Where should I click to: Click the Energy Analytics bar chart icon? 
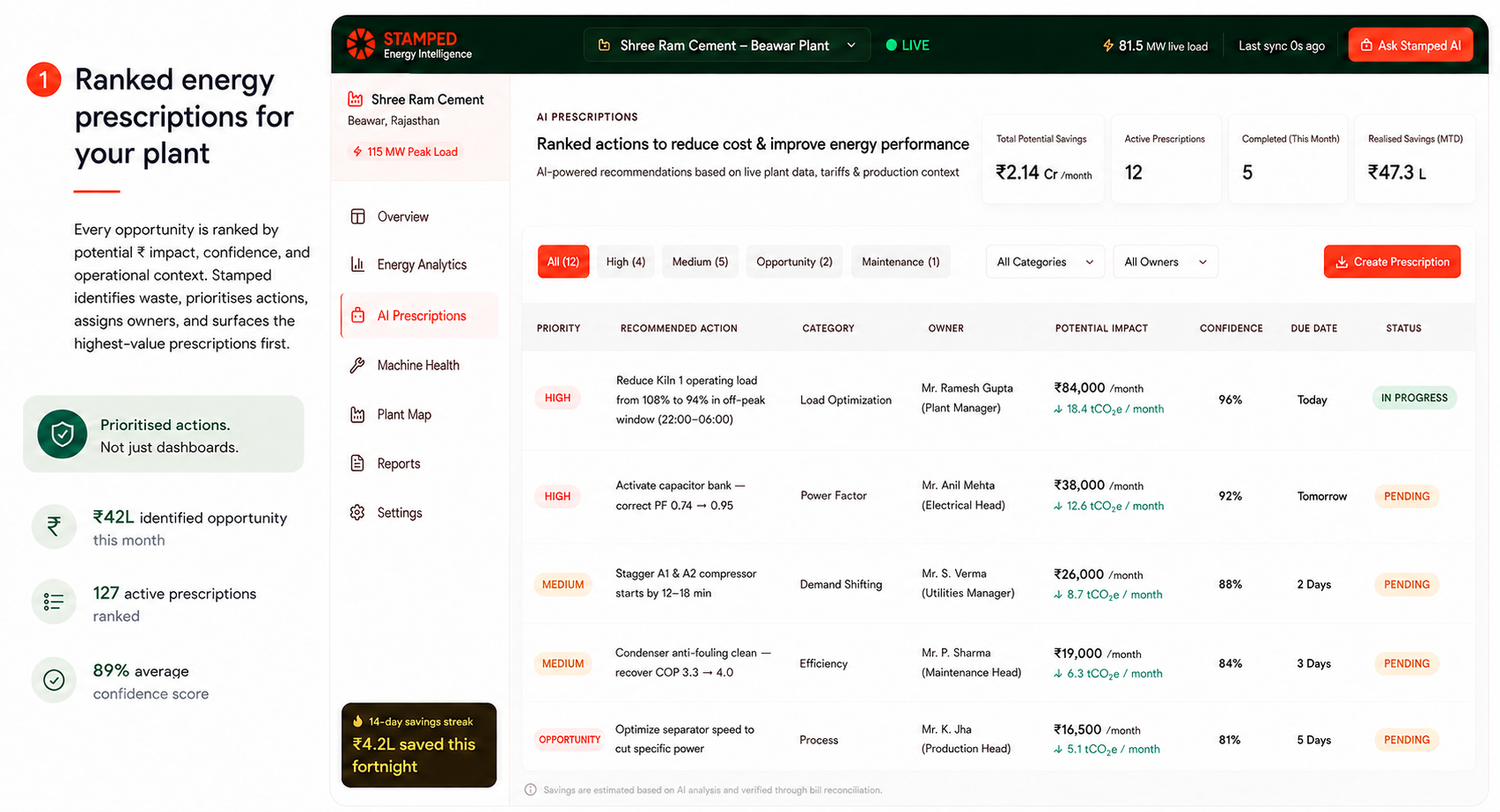tap(357, 264)
